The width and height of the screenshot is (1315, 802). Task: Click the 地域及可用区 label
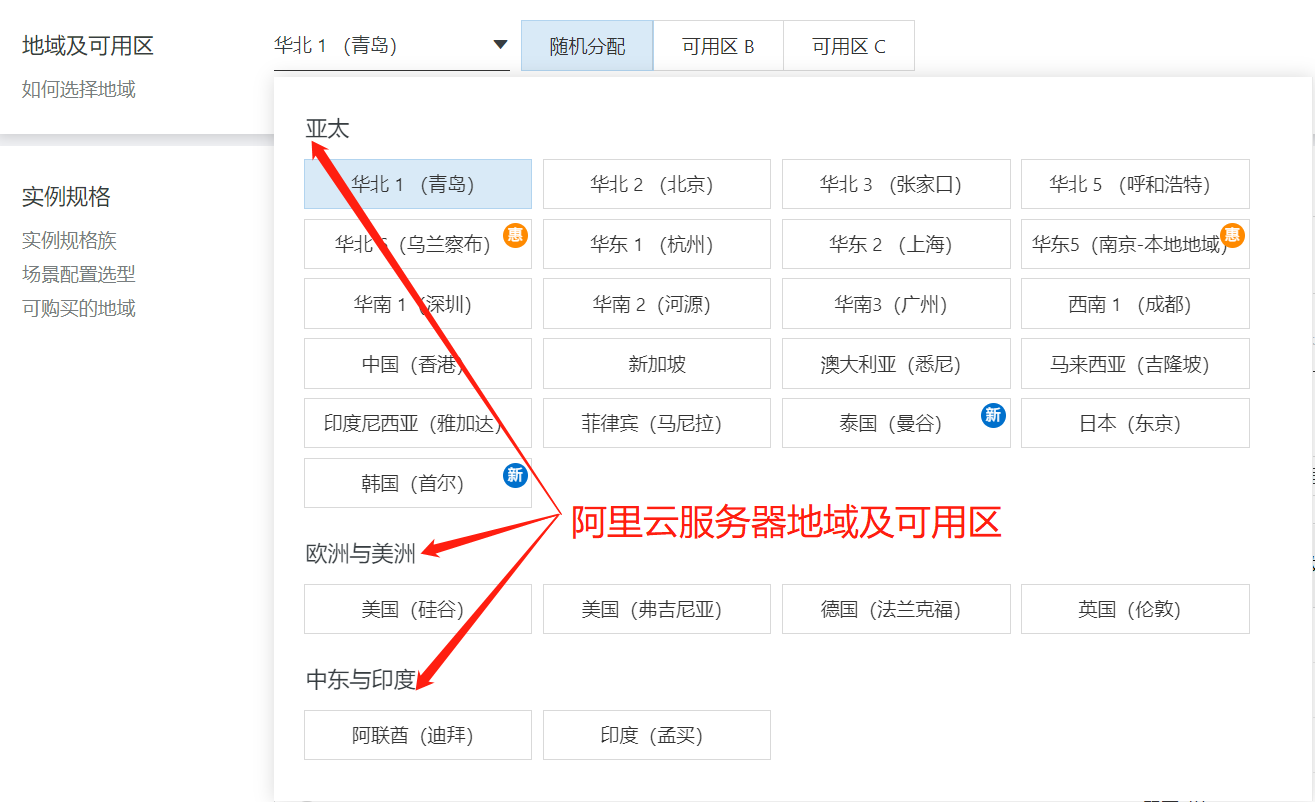[x=88, y=46]
